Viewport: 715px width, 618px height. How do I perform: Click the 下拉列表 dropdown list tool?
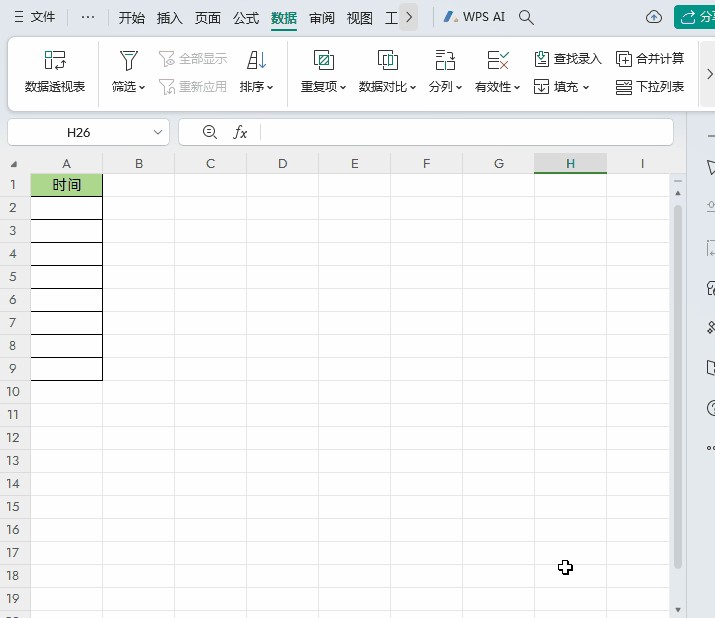coord(650,87)
